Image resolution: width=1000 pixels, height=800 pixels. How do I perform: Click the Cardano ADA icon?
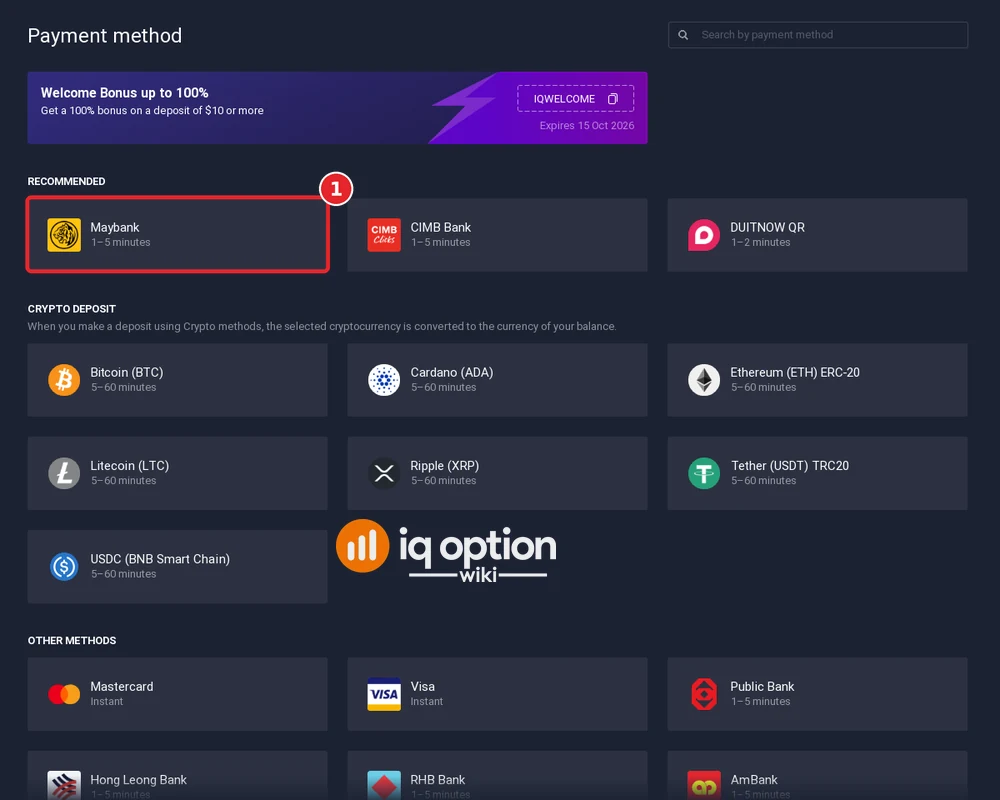[384, 380]
